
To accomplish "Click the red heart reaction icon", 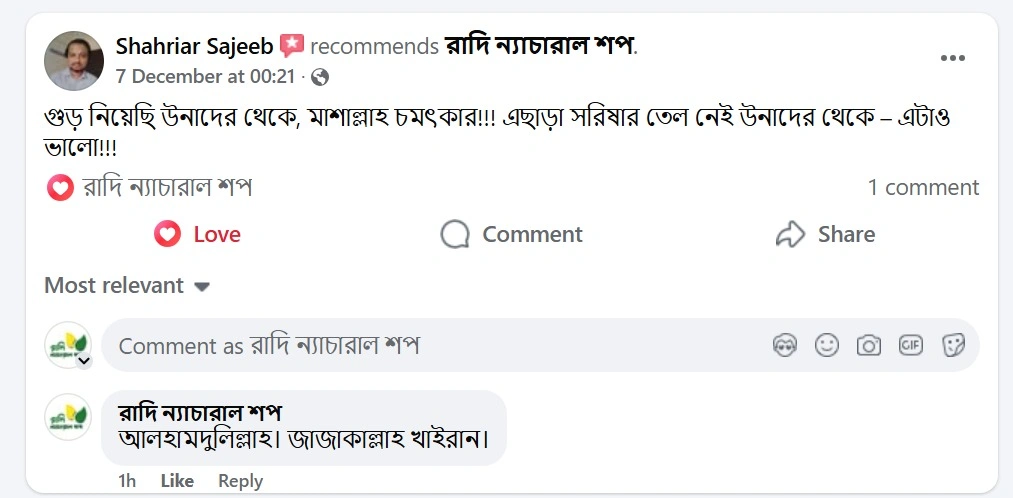I will pos(61,188).
